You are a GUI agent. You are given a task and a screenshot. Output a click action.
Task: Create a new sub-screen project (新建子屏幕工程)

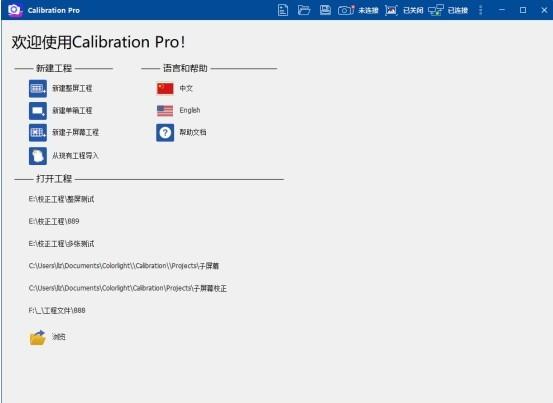(x=64, y=133)
